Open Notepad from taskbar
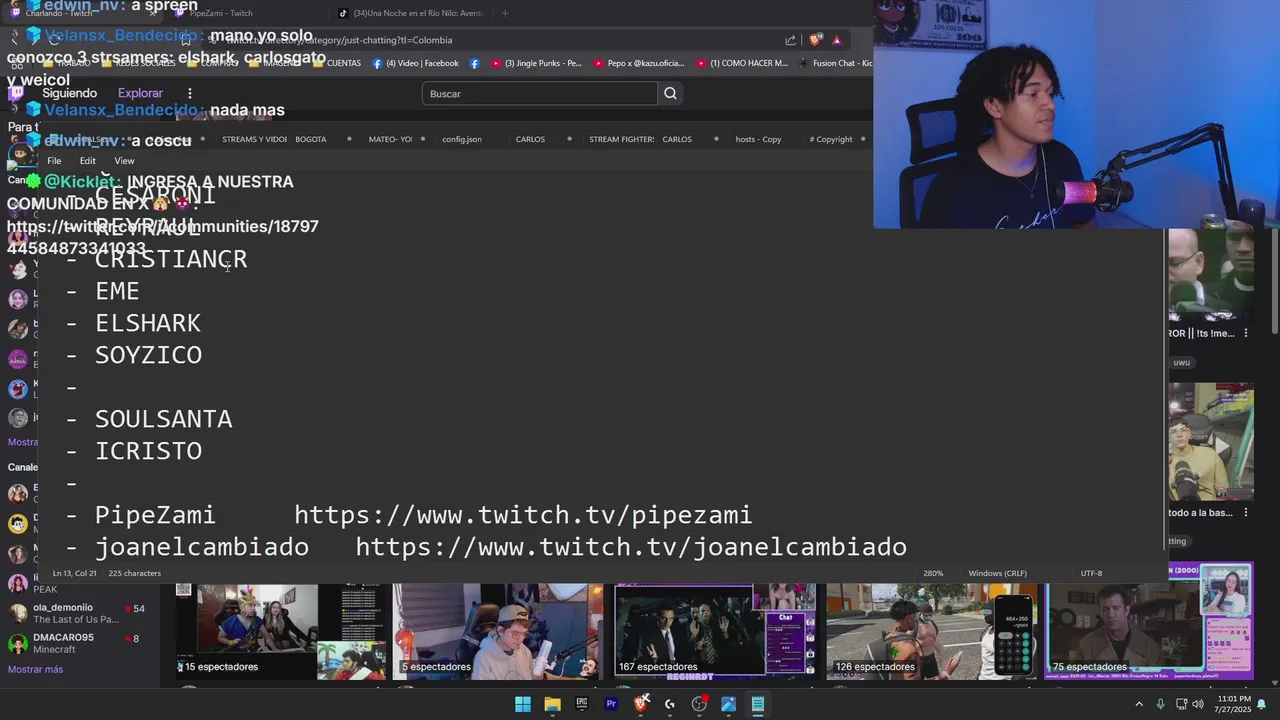1280x720 pixels. [758, 704]
